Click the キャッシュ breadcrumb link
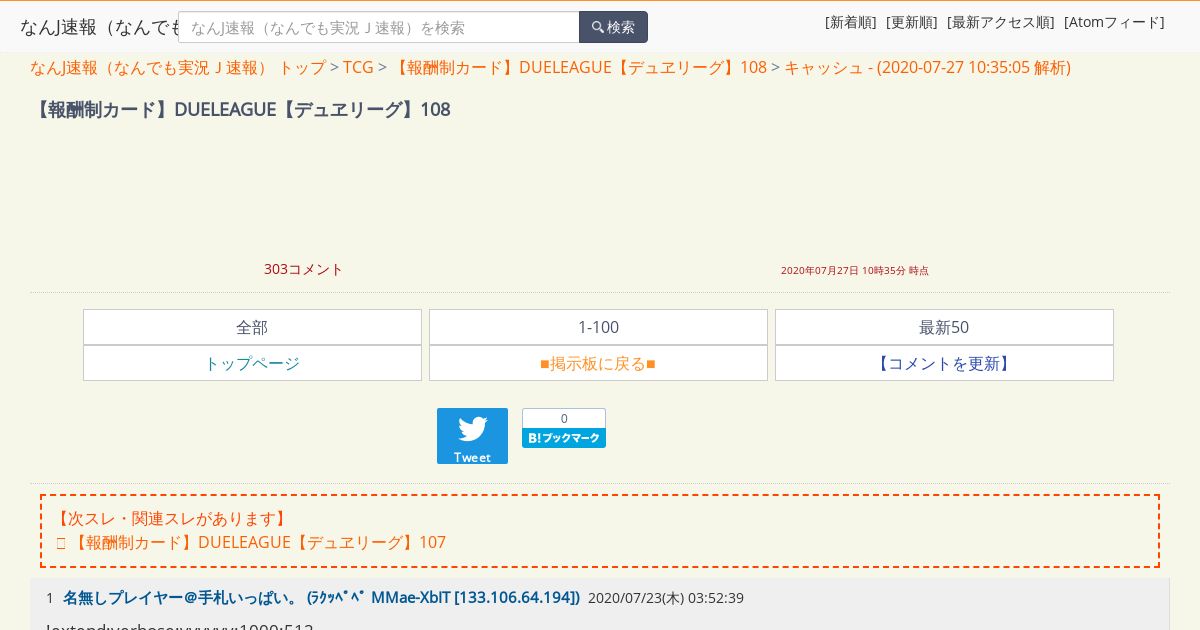1200x630 pixels. (x=927, y=67)
